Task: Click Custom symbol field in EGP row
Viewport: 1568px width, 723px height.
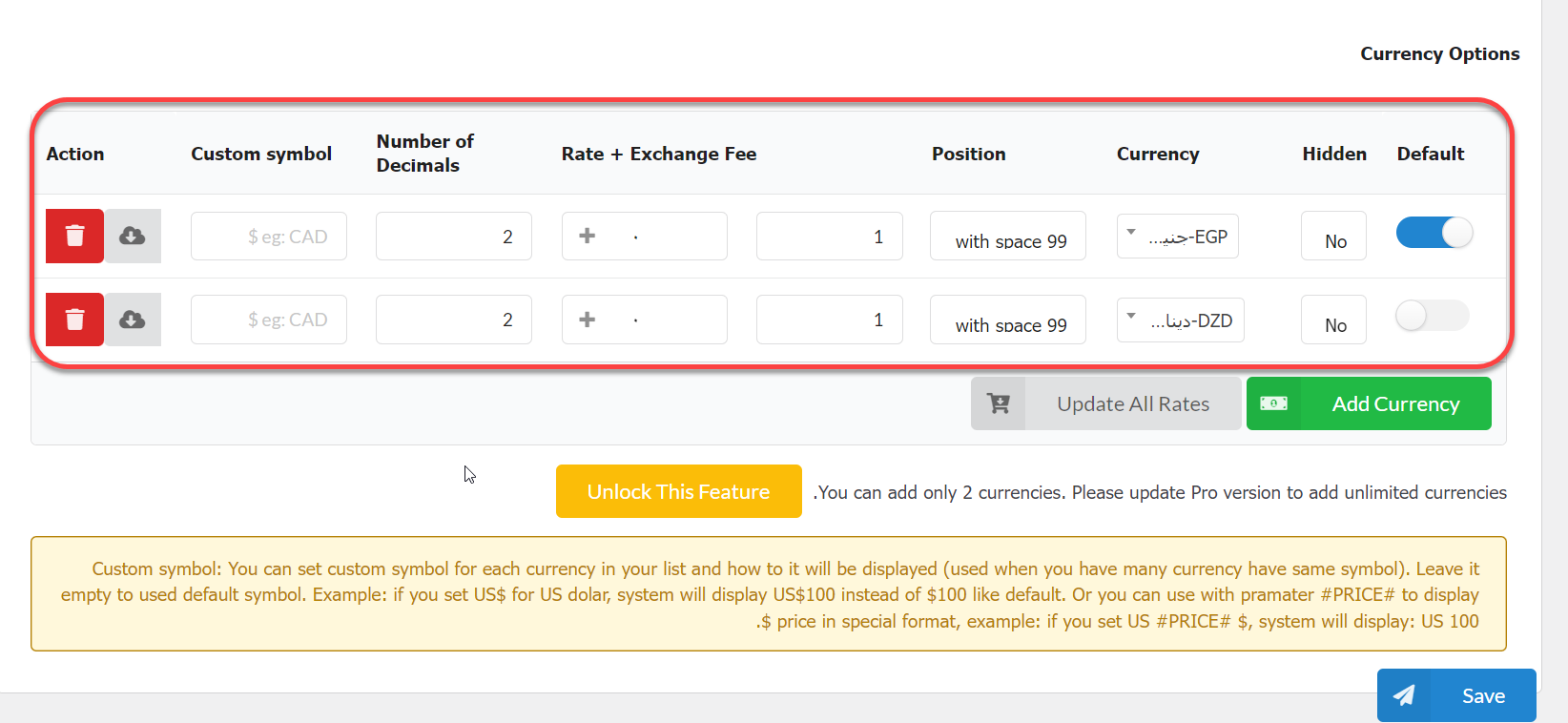Action: pyautogui.click(x=269, y=237)
